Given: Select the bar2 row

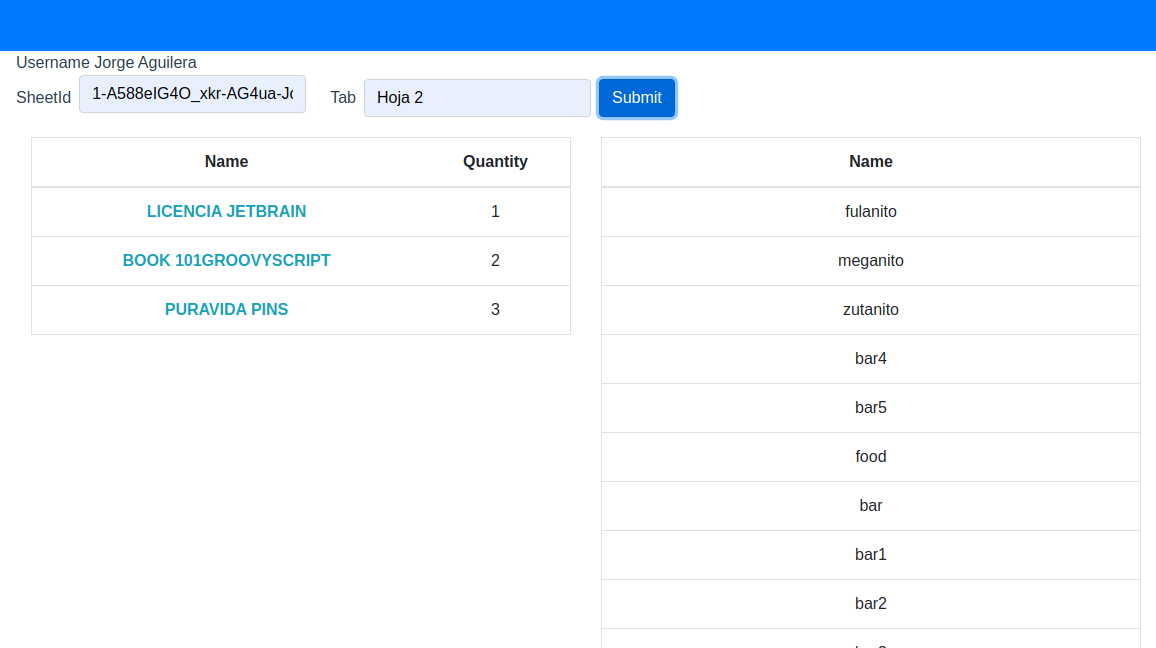Looking at the screenshot, I should [870, 604].
